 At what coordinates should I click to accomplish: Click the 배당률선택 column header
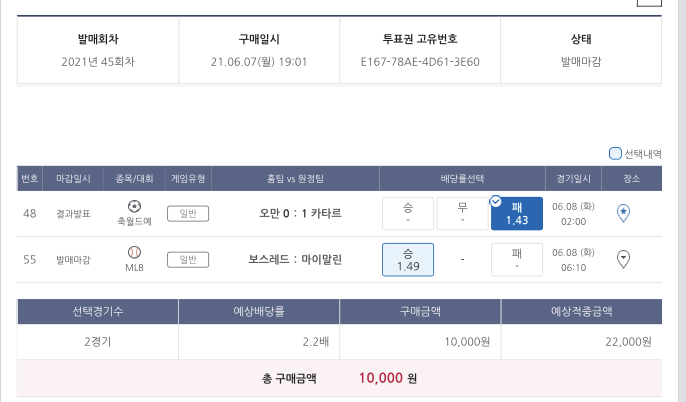[462, 178]
